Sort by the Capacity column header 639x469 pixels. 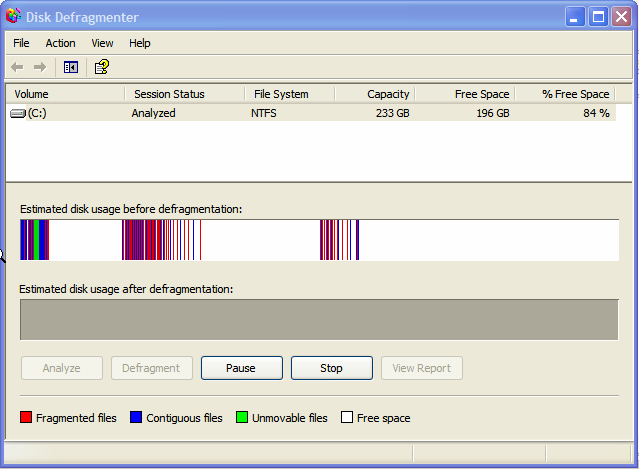[375, 94]
